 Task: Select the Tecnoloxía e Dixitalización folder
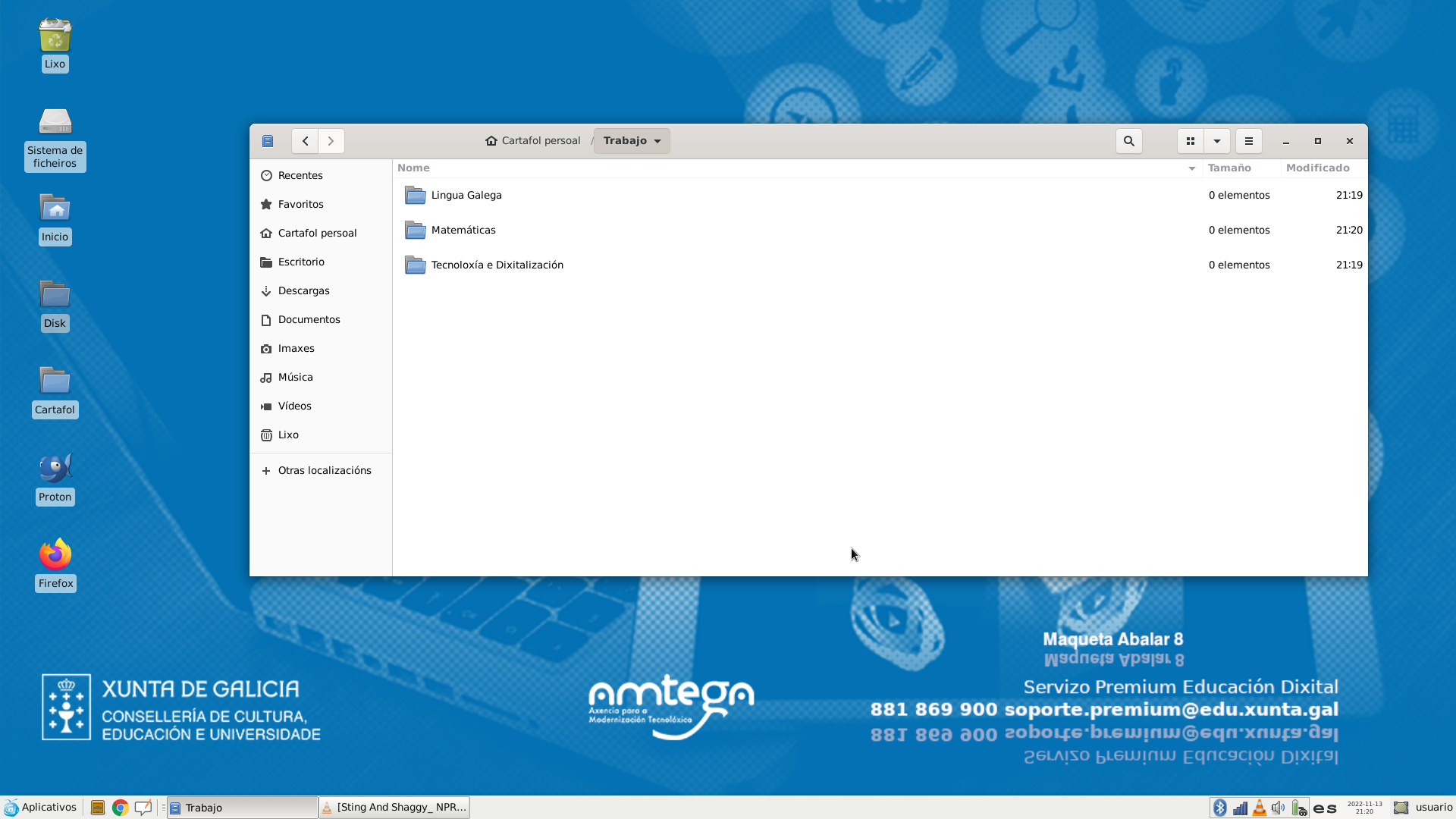tap(497, 265)
